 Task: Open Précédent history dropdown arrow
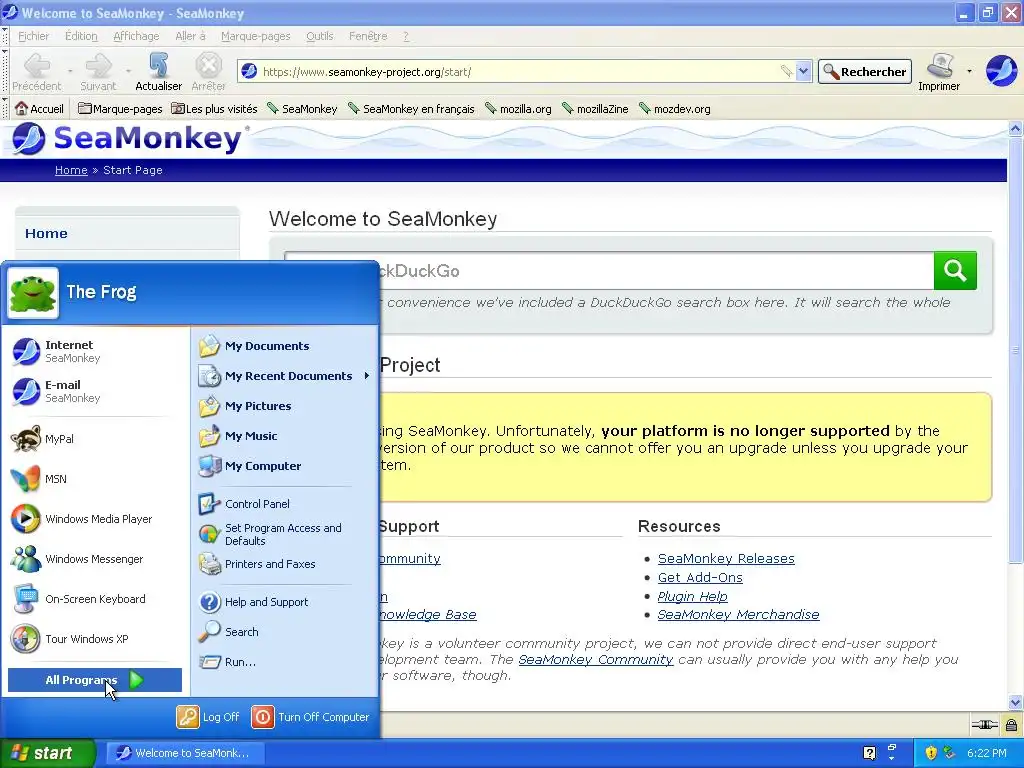(x=70, y=71)
